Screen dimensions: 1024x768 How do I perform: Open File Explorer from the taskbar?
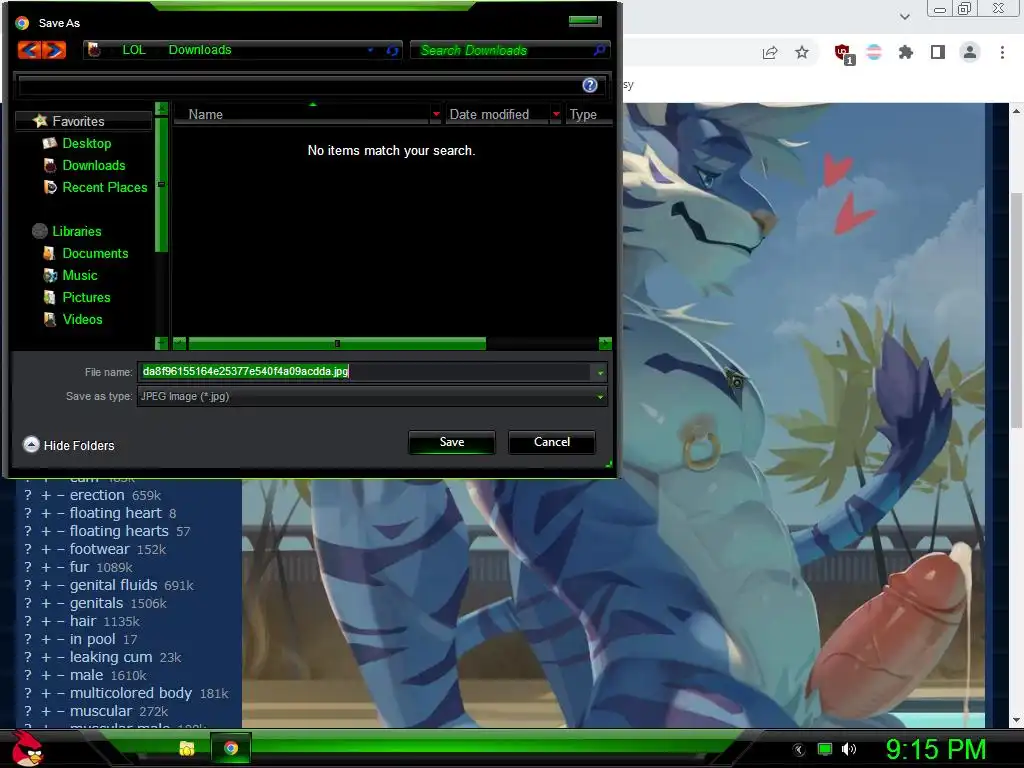click(x=187, y=748)
